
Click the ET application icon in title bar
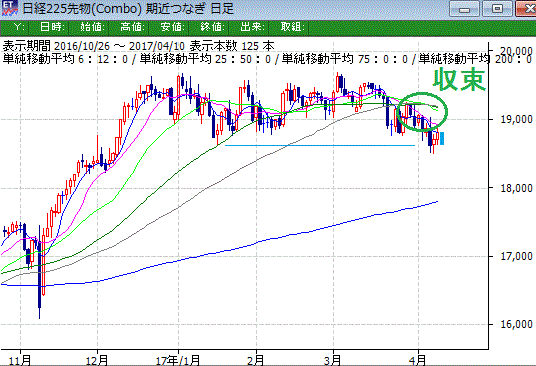[9, 8]
